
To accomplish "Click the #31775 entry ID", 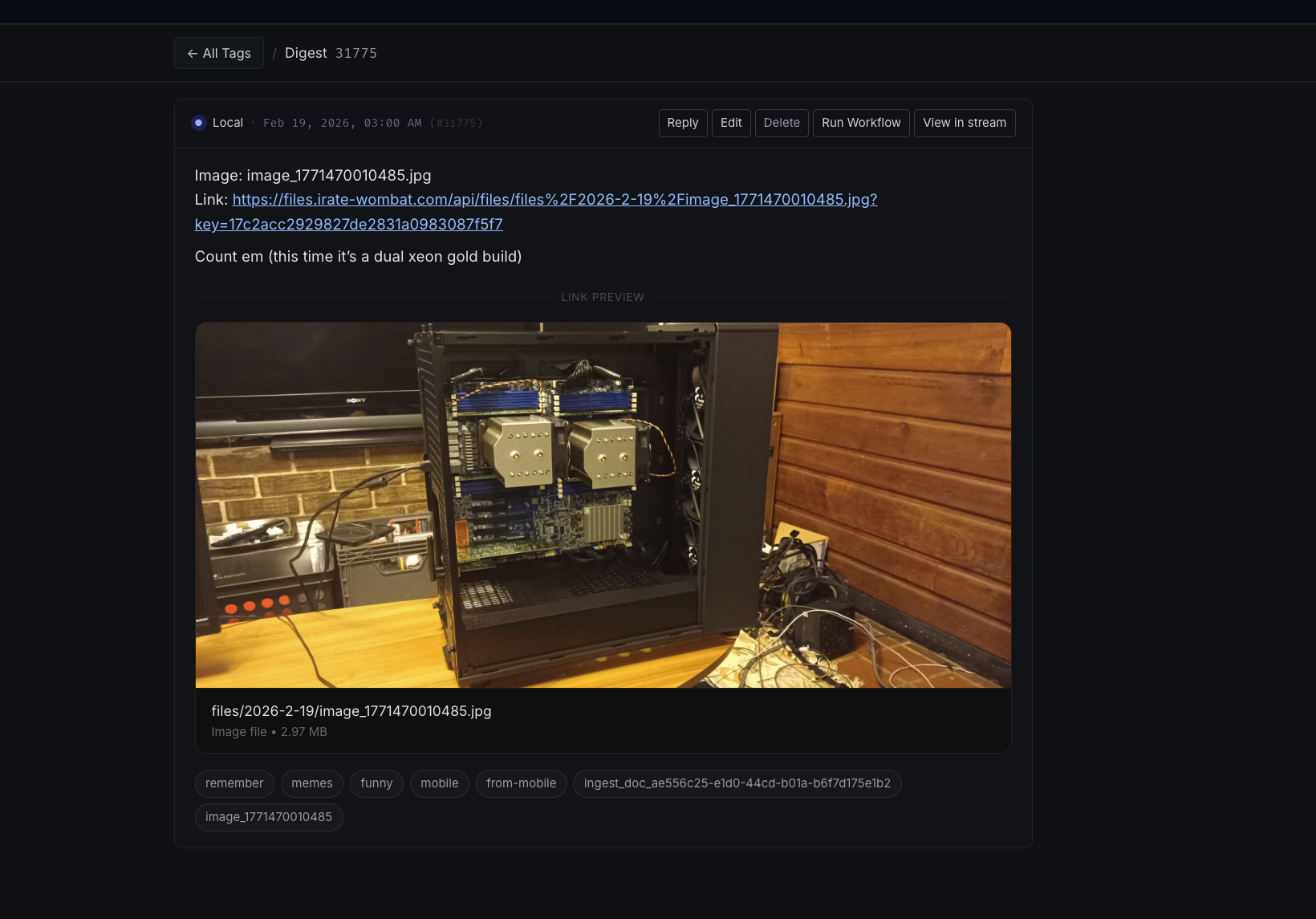I will point(456,123).
